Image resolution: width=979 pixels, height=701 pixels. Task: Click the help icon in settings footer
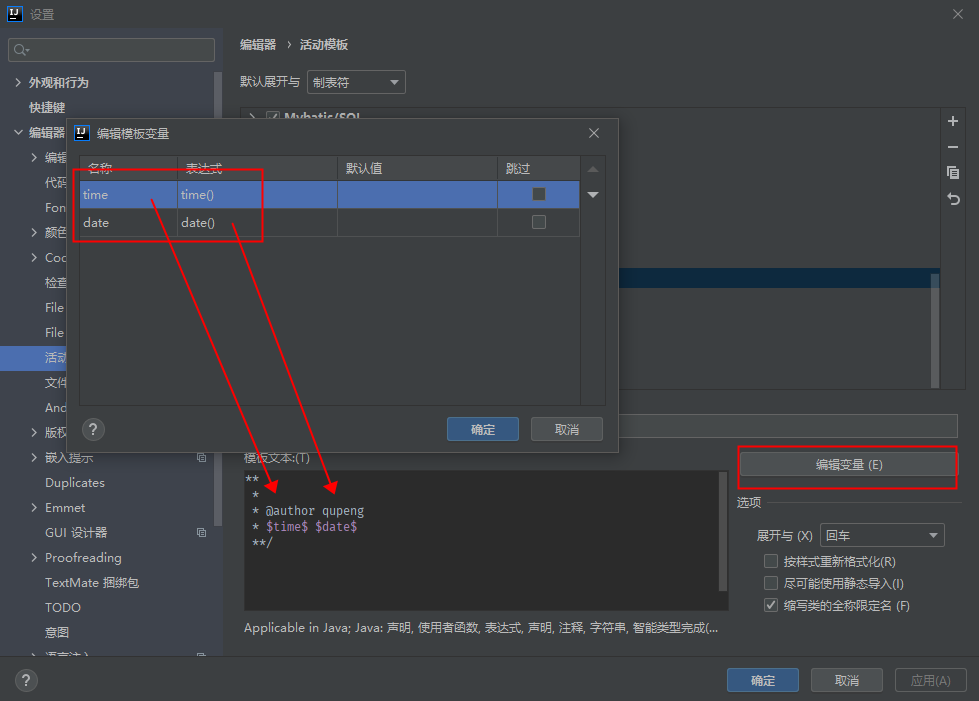26,680
